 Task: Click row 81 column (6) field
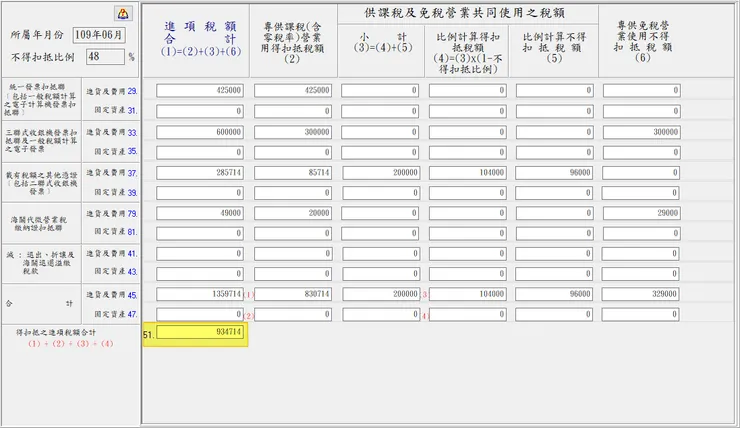pos(641,234)
